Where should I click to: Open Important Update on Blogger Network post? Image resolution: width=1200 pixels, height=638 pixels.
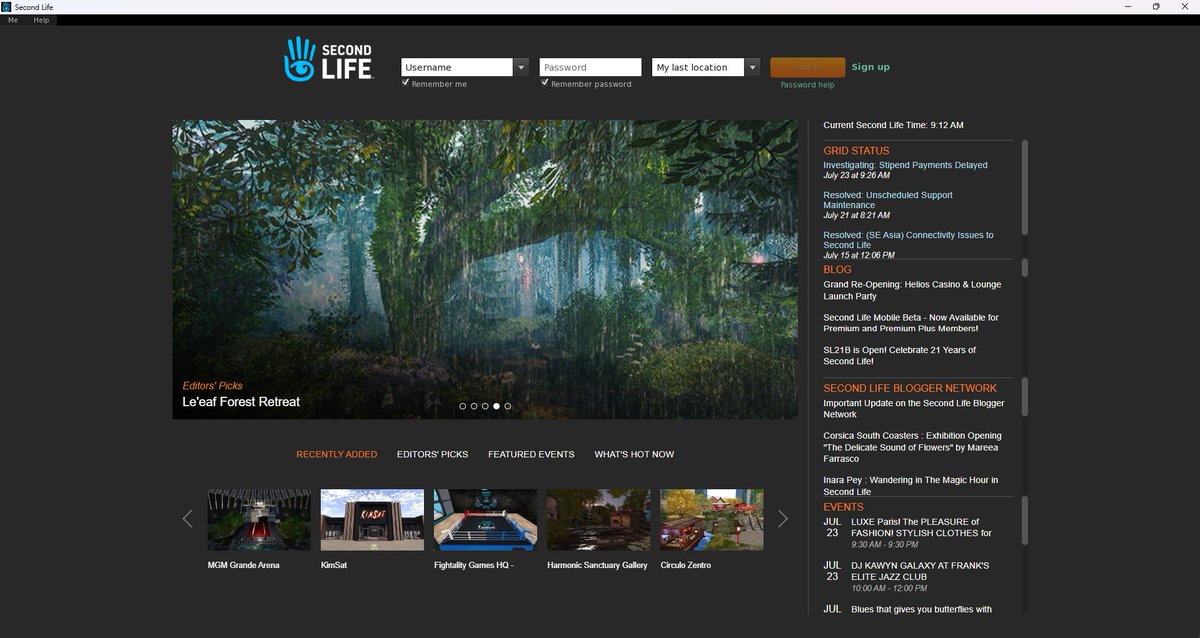pyautogui.click(x=914, y=409)
